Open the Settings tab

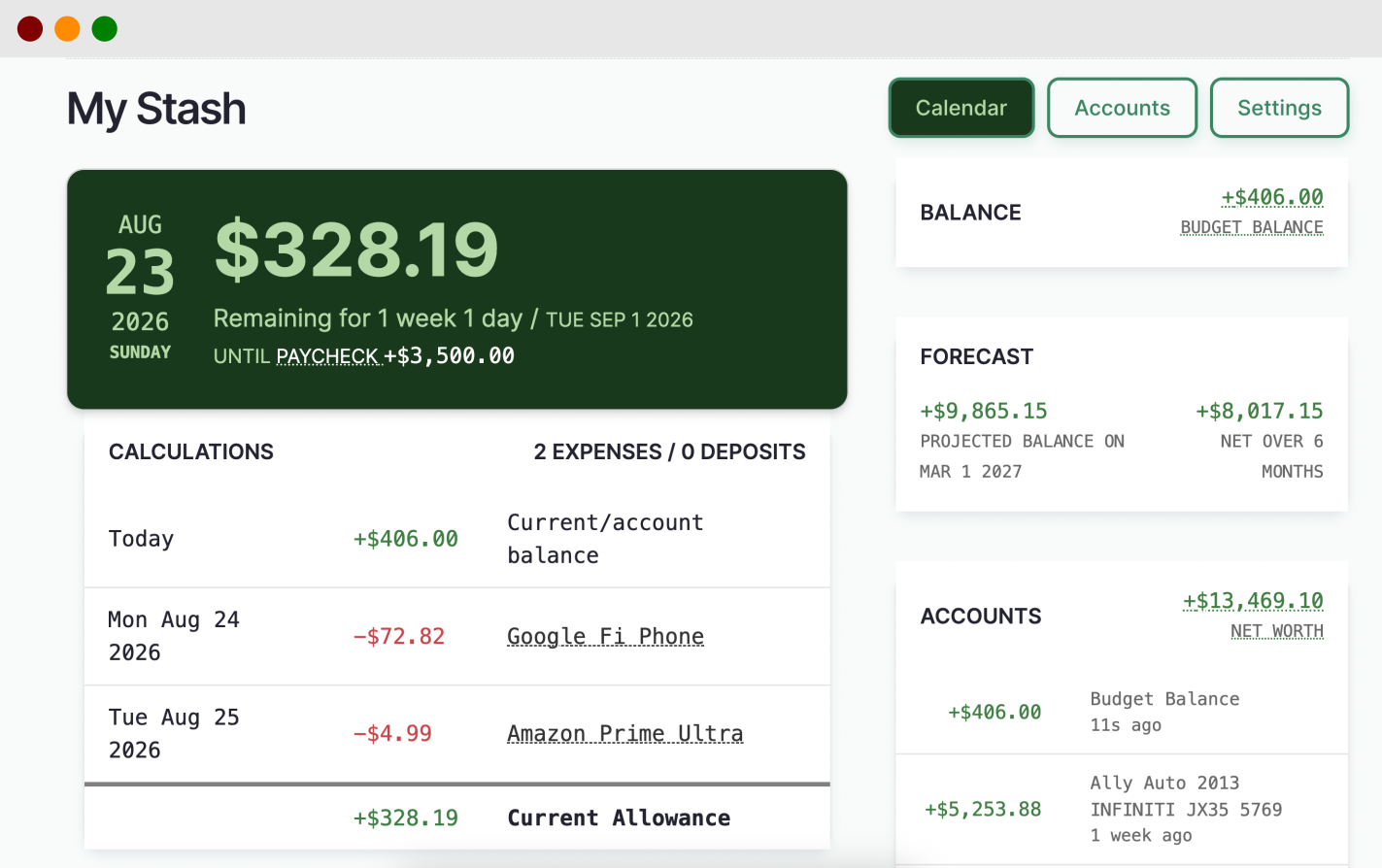pyautogui.click(x=1279, y=108)
